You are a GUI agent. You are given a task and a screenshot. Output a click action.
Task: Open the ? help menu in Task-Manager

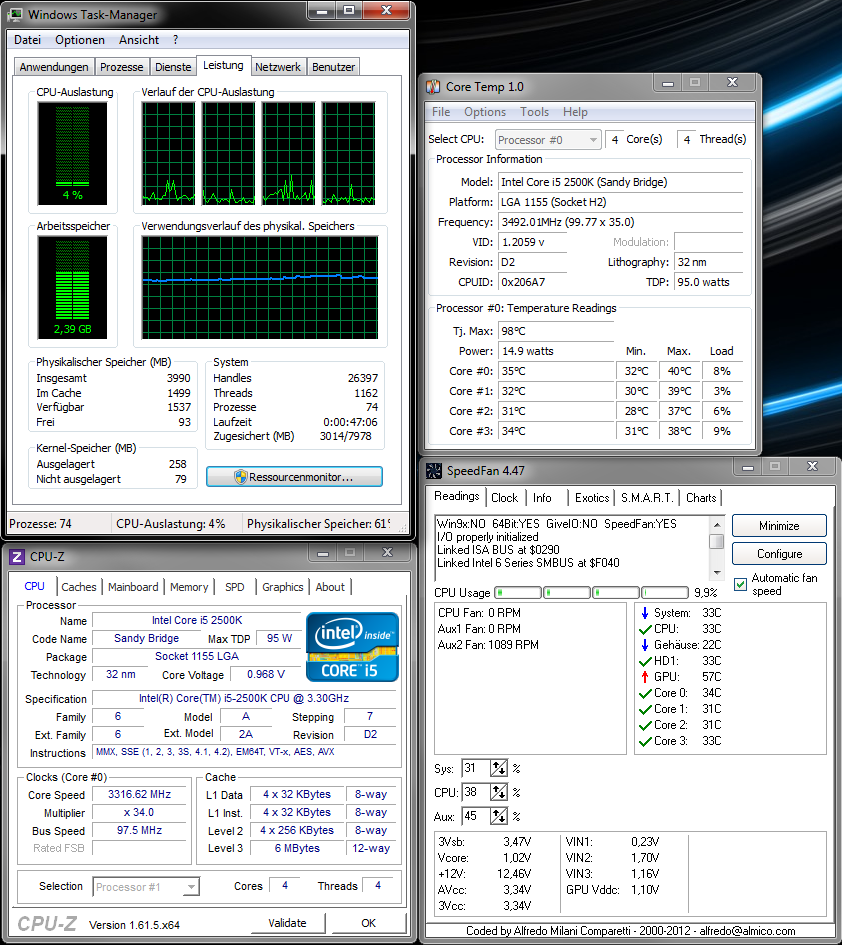(175, 40)
